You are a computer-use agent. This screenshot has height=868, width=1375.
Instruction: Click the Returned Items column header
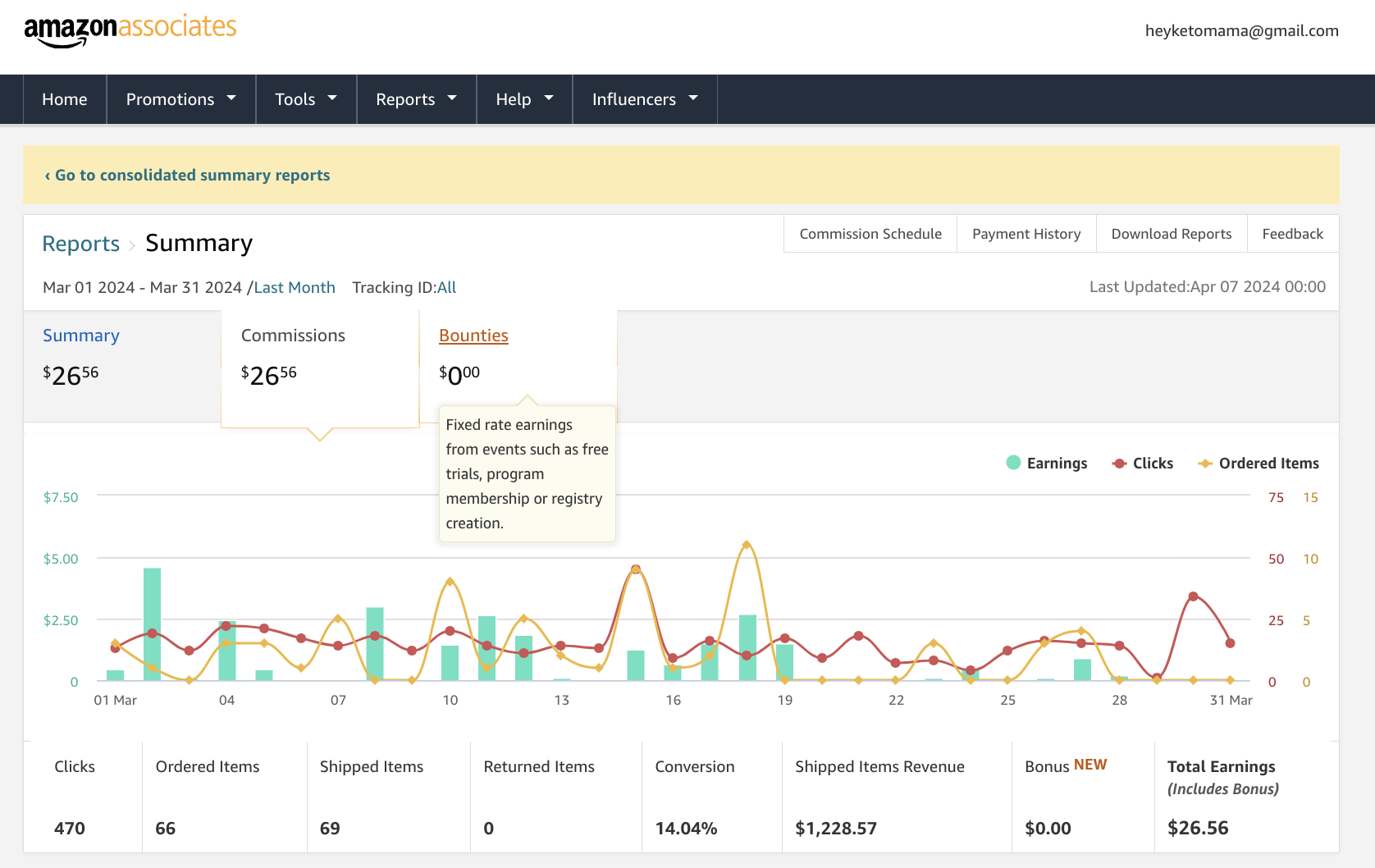click(539, 766)
